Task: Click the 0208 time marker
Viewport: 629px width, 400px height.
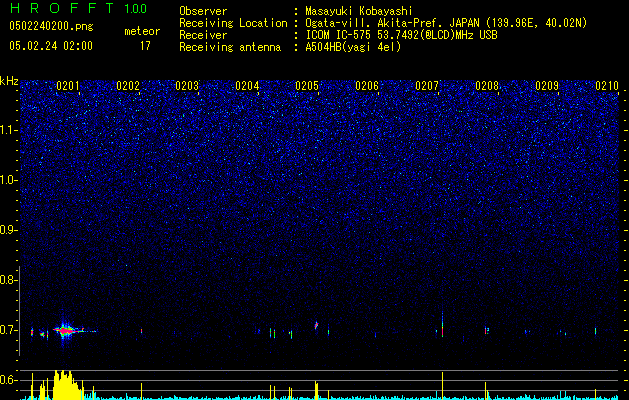Action: point(487,86)
